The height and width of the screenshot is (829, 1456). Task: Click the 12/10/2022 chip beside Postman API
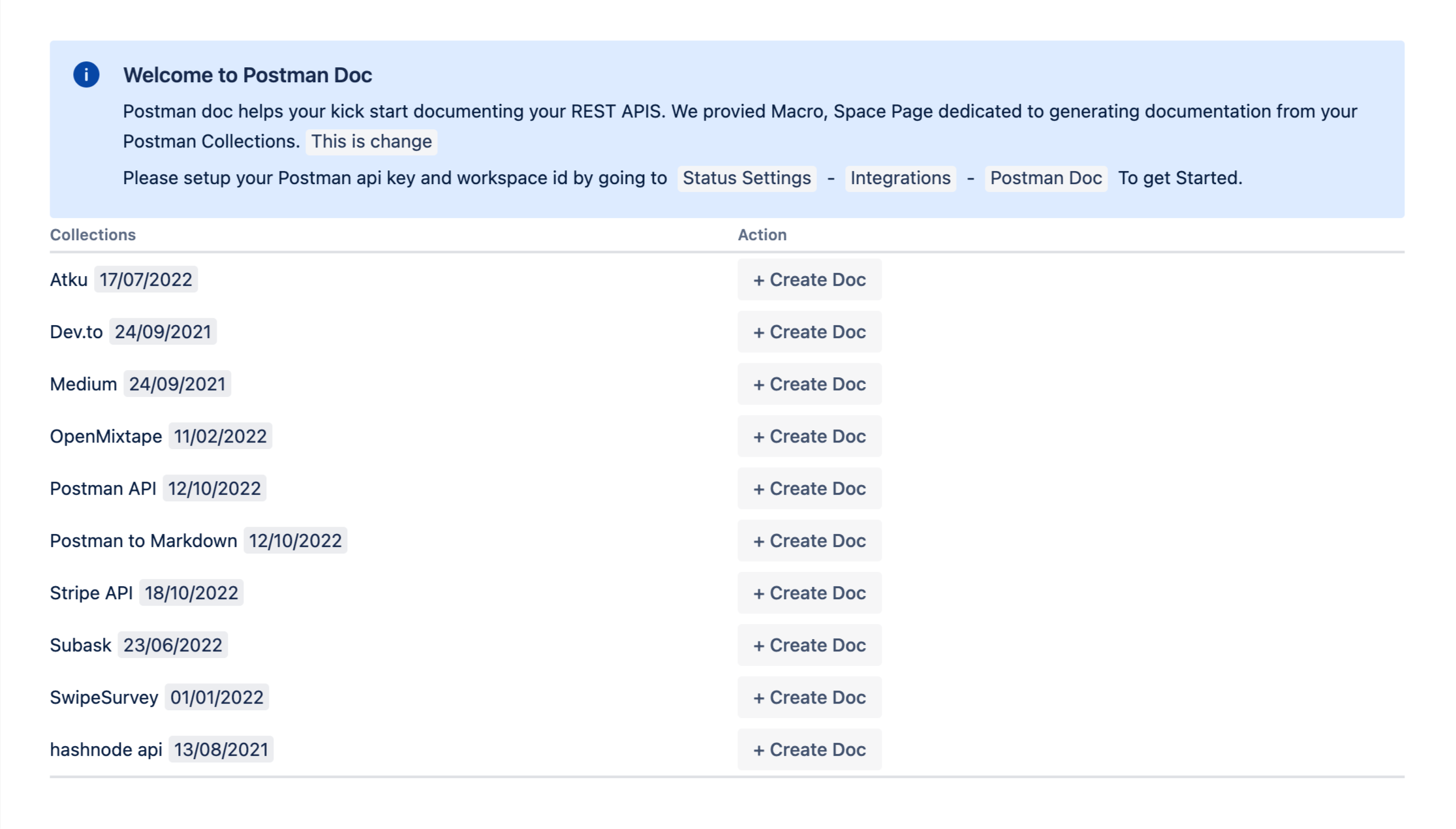pos(215,488)
